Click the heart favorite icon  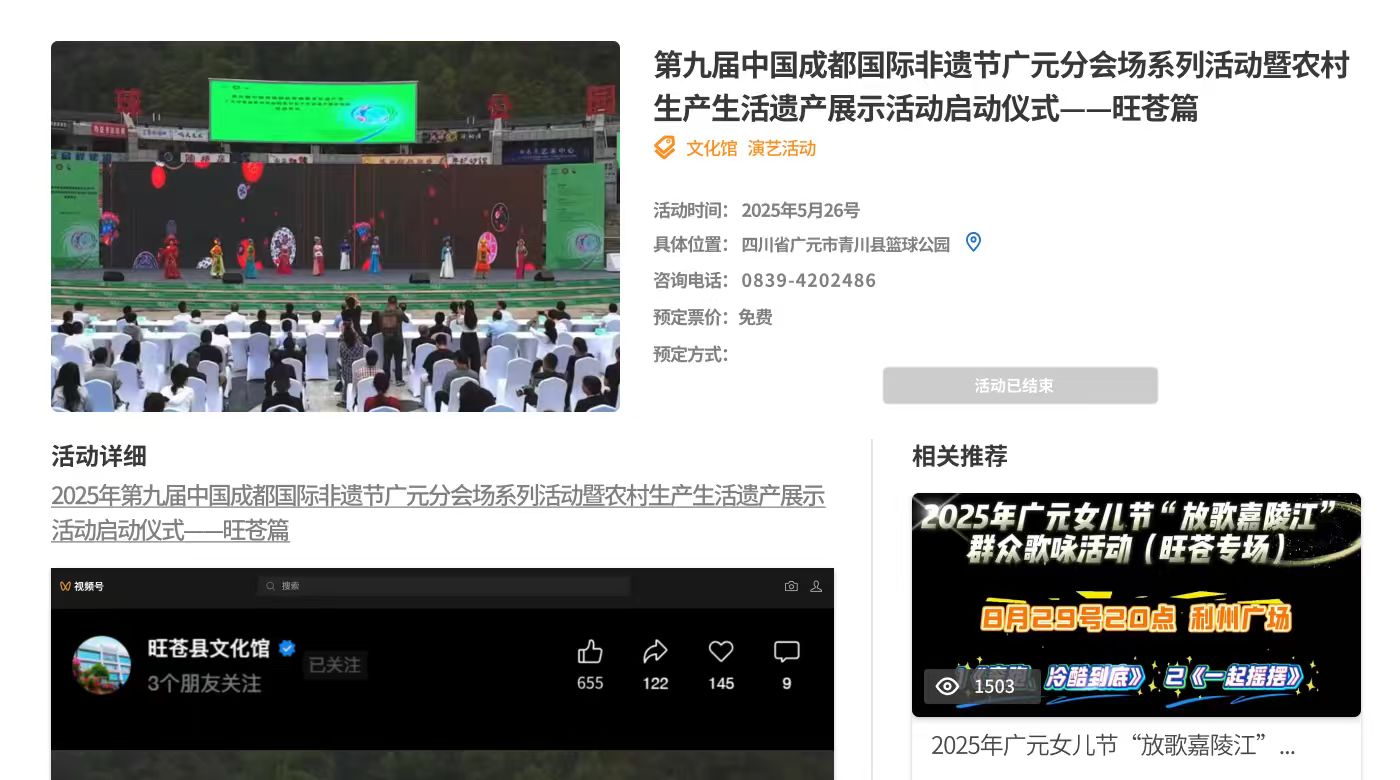(x=721, y=653)
